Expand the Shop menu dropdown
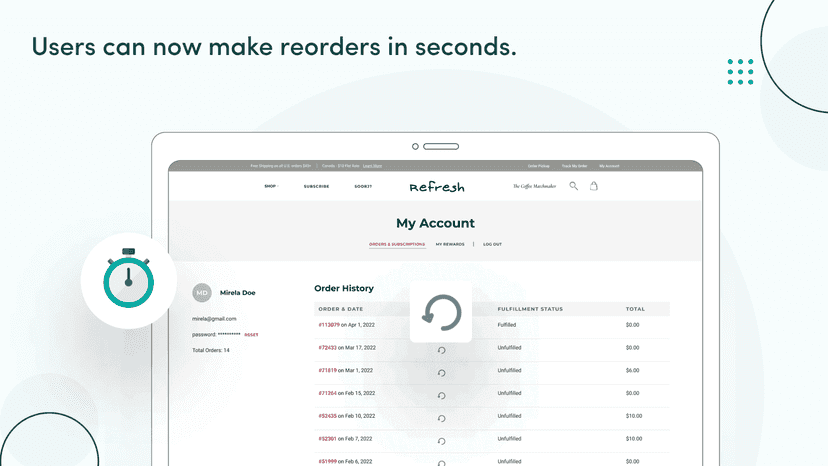828x466 pixels. (271, 186)
